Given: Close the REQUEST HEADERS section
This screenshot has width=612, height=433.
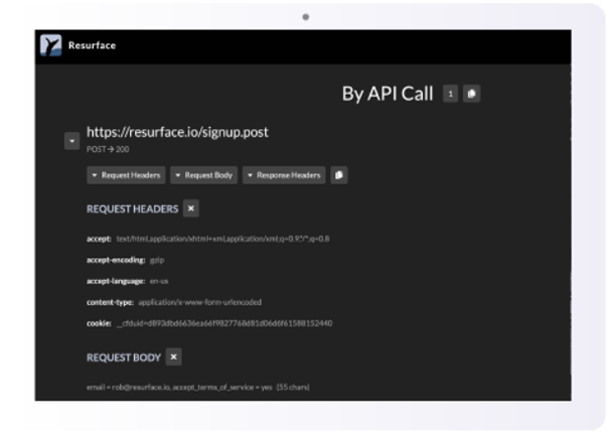Looking at the screenshot, I should pyautogui.click(x=191, y=208).
